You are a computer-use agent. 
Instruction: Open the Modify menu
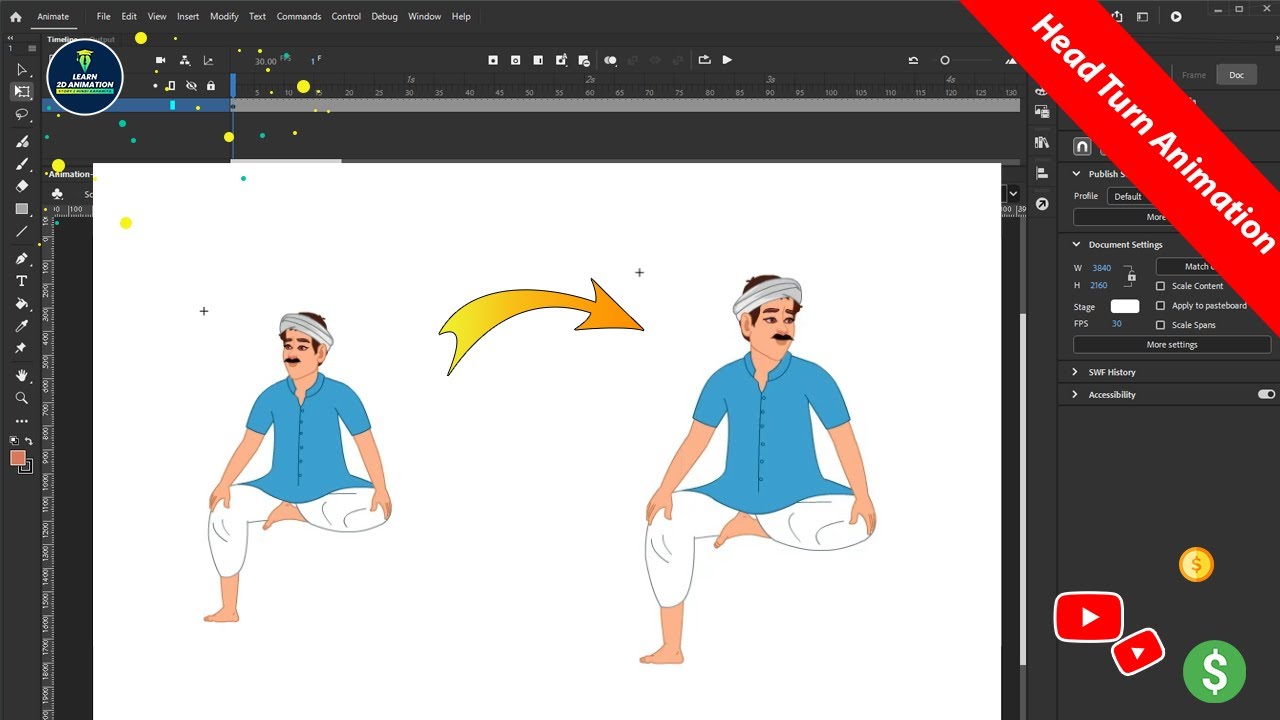click(x=224, y=16)
